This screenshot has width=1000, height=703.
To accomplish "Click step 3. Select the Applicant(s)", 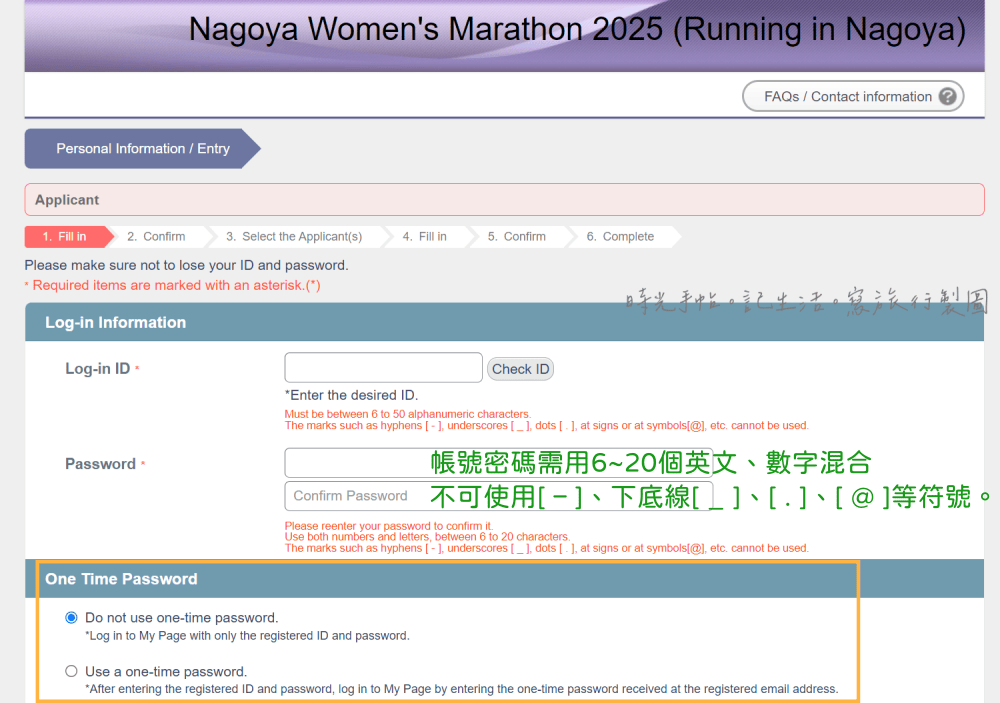I will [294, 237].
